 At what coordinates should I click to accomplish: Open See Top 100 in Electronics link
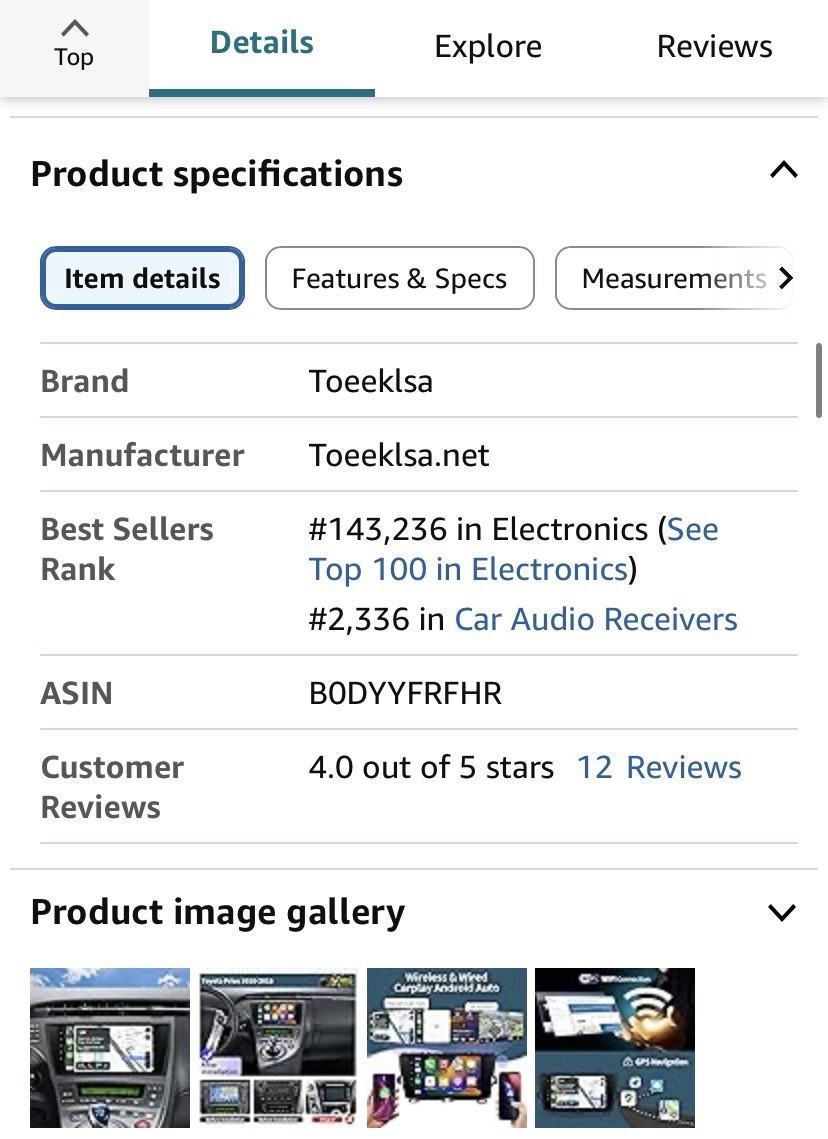[514, 549]
